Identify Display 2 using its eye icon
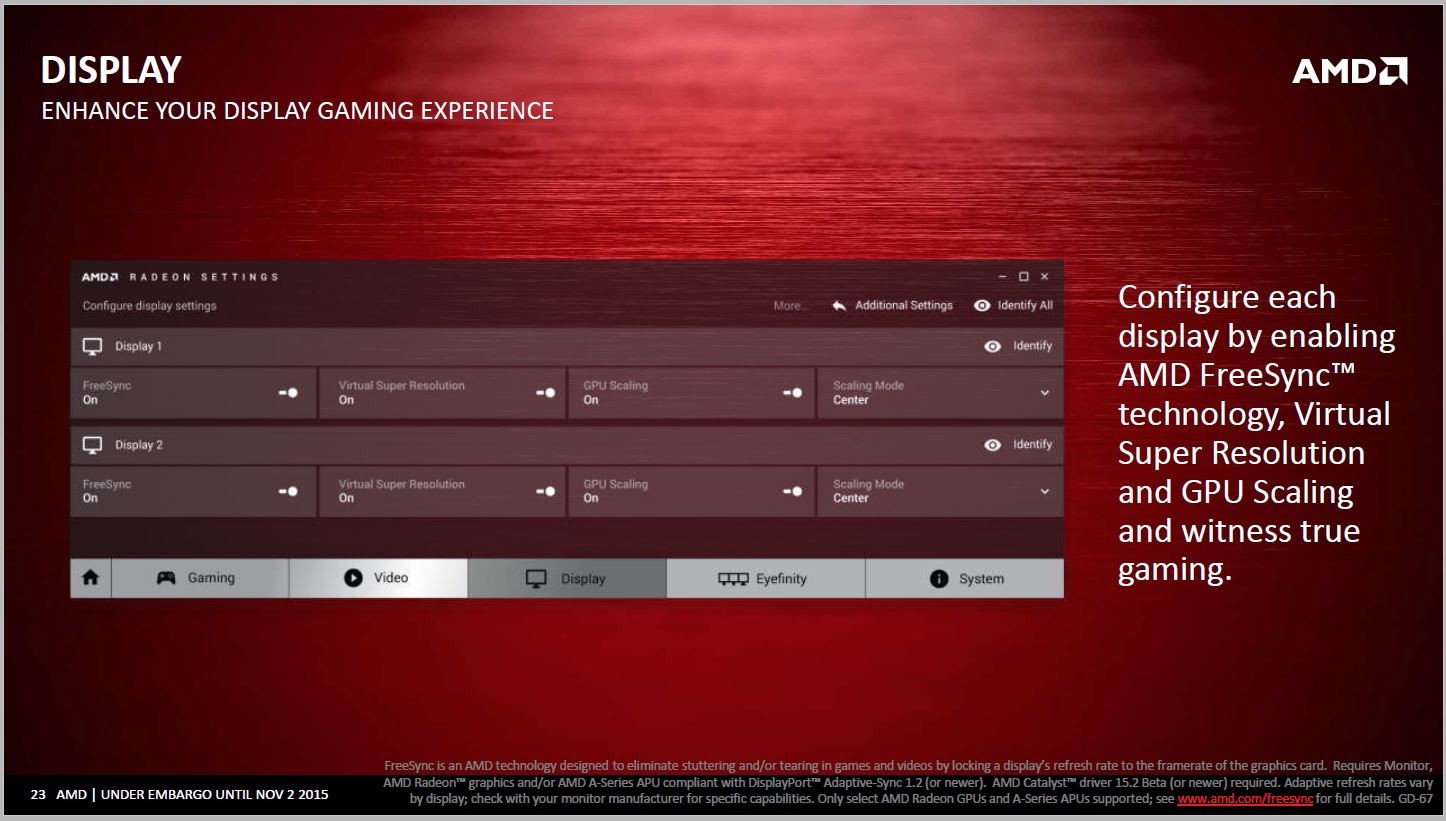Screen dimensions: 1446x821 pos(992,445)
